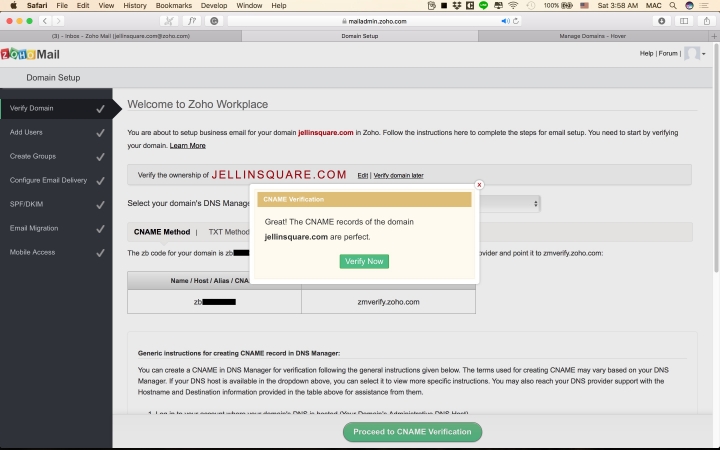
Task: Switch to Manage Domains - Hover tab
Action: [592, 36]
